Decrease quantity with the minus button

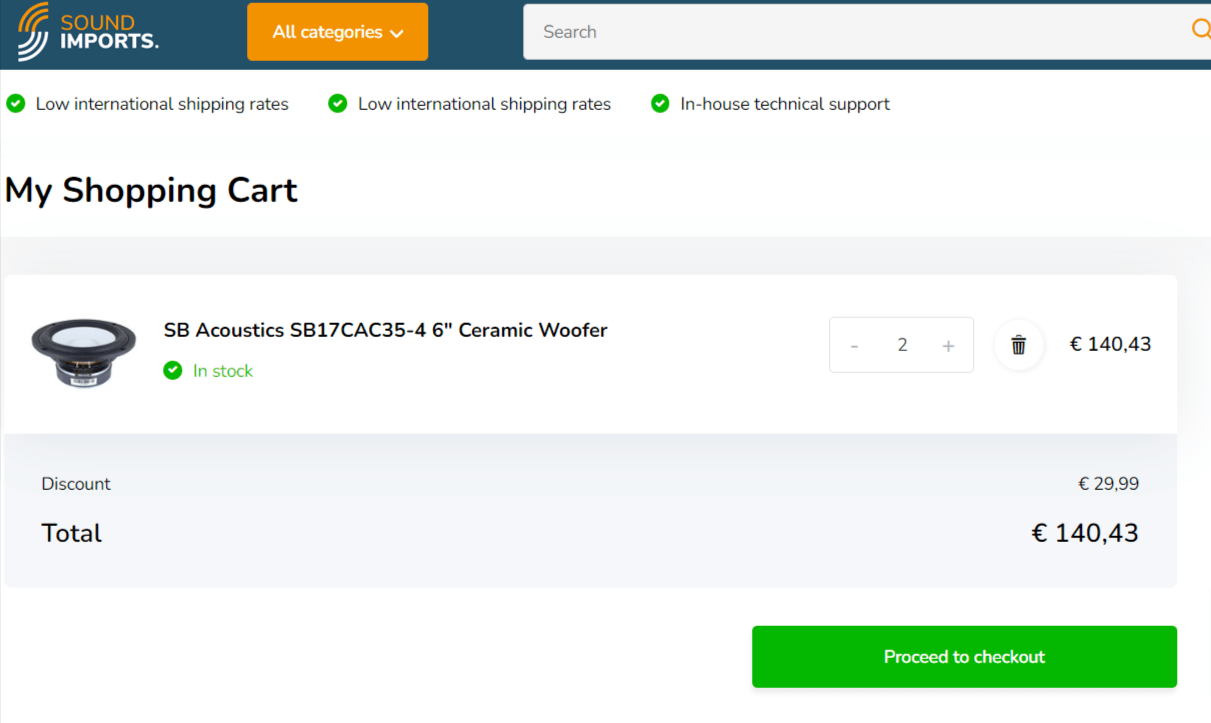click(854, 346)
